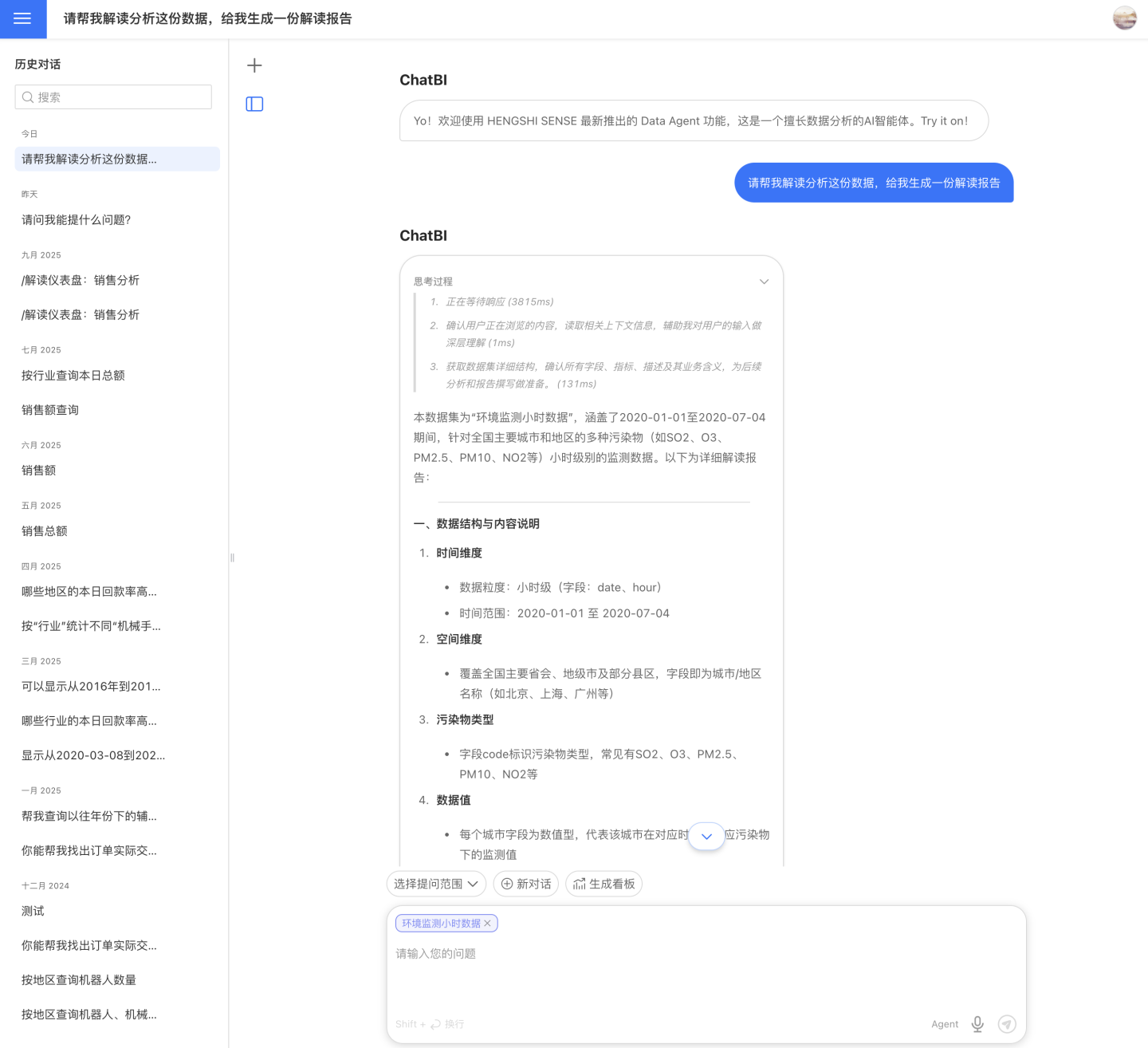Click thinking step 正在等待响应 (3815ms)
The image size is (1148, 1048).
500,301
